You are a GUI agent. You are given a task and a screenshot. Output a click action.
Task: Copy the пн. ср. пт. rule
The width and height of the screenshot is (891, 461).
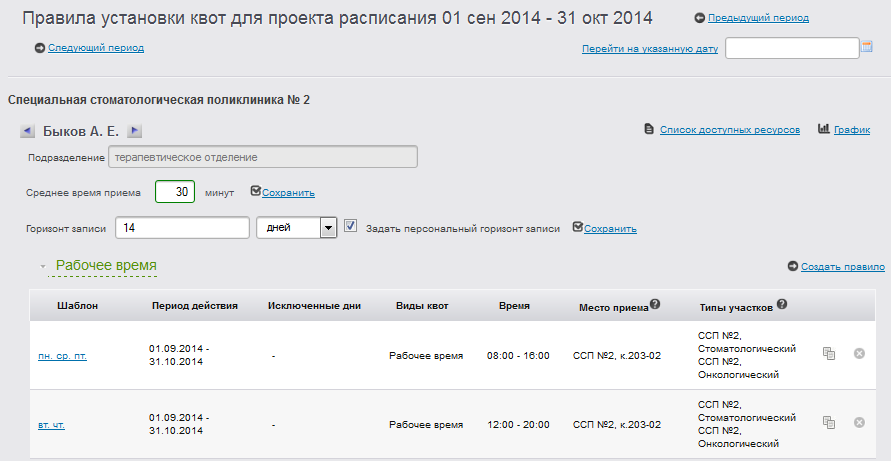pos(829,354)
